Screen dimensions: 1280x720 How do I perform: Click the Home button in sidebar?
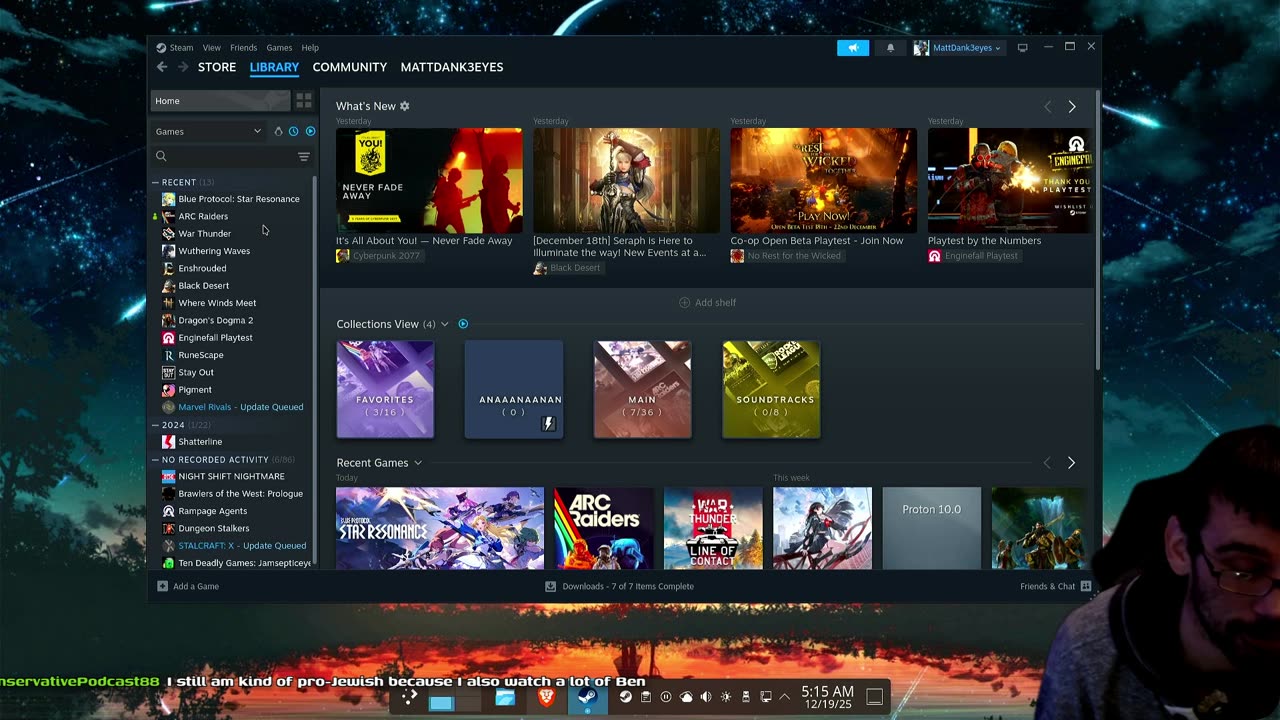[220, 101]
